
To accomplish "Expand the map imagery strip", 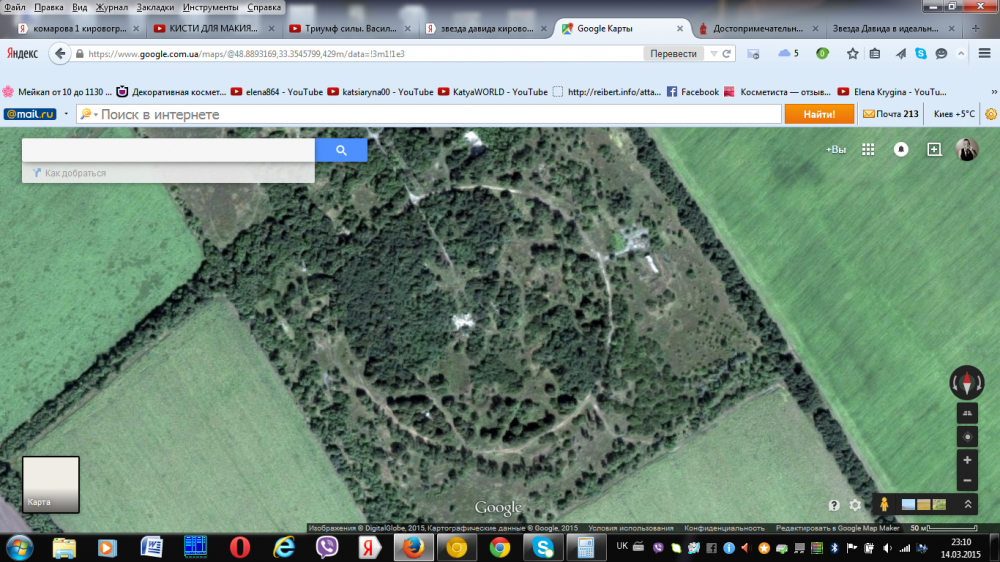I will coord(967,504).
